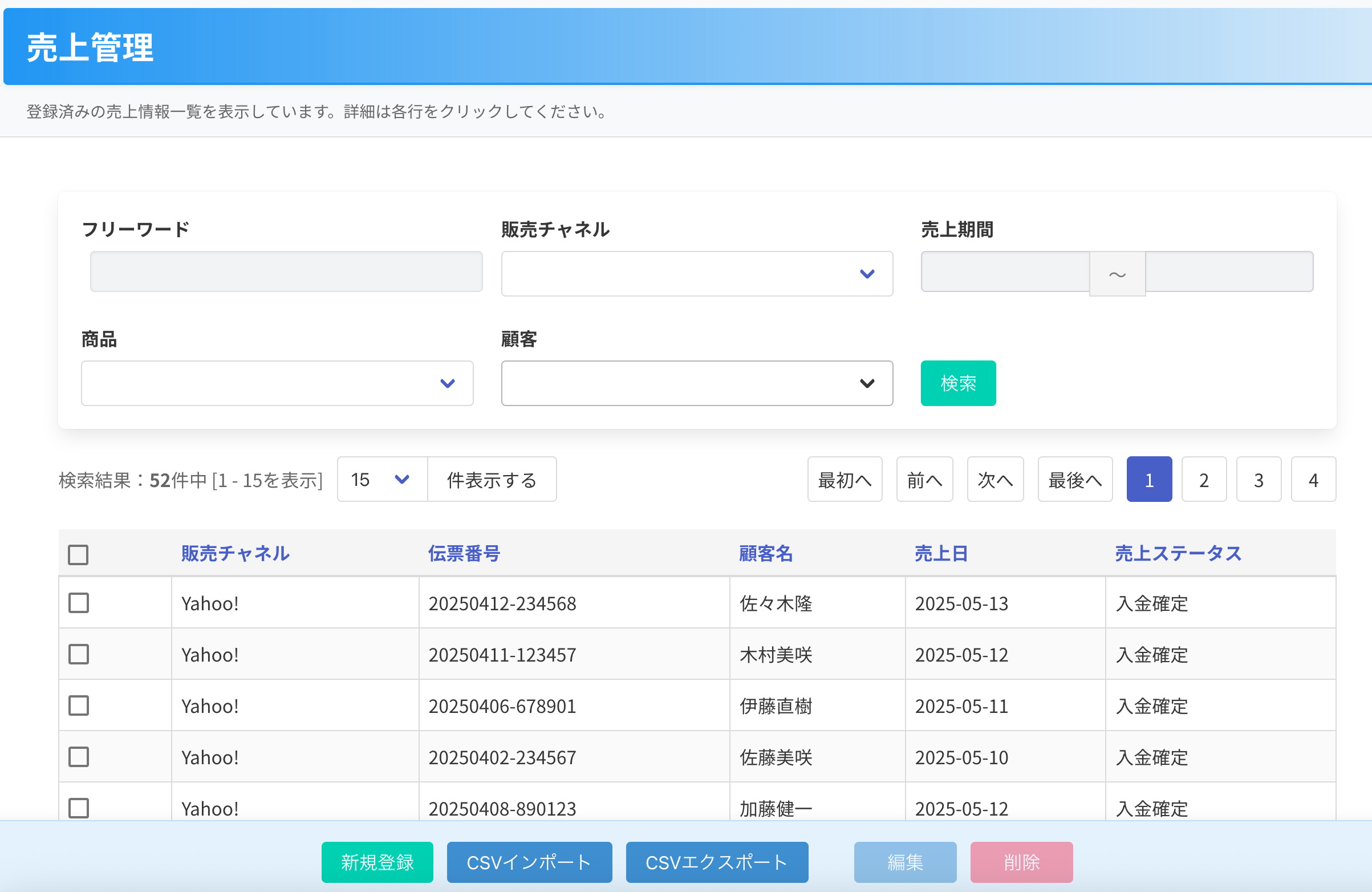Sort by the 伝票番号 column header

(x=464, y=554)
